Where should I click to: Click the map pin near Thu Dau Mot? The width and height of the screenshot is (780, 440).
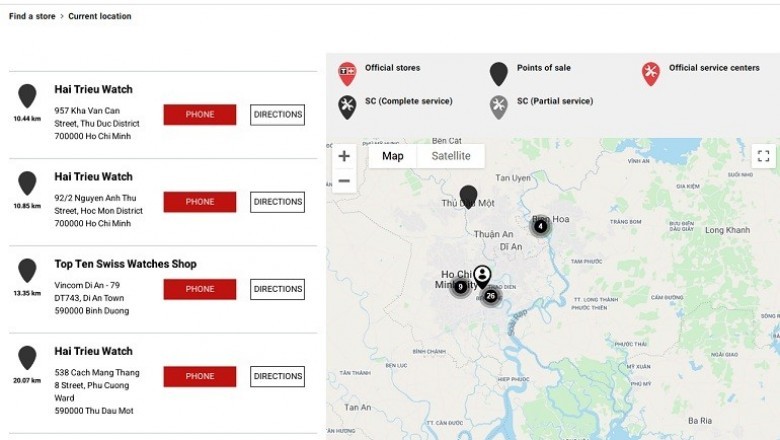pos(468,196)
